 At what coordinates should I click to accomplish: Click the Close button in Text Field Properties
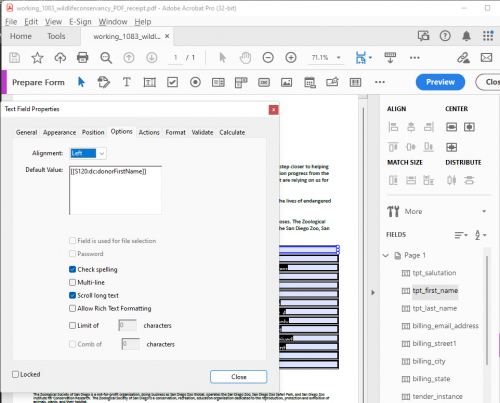click(239, 377)
